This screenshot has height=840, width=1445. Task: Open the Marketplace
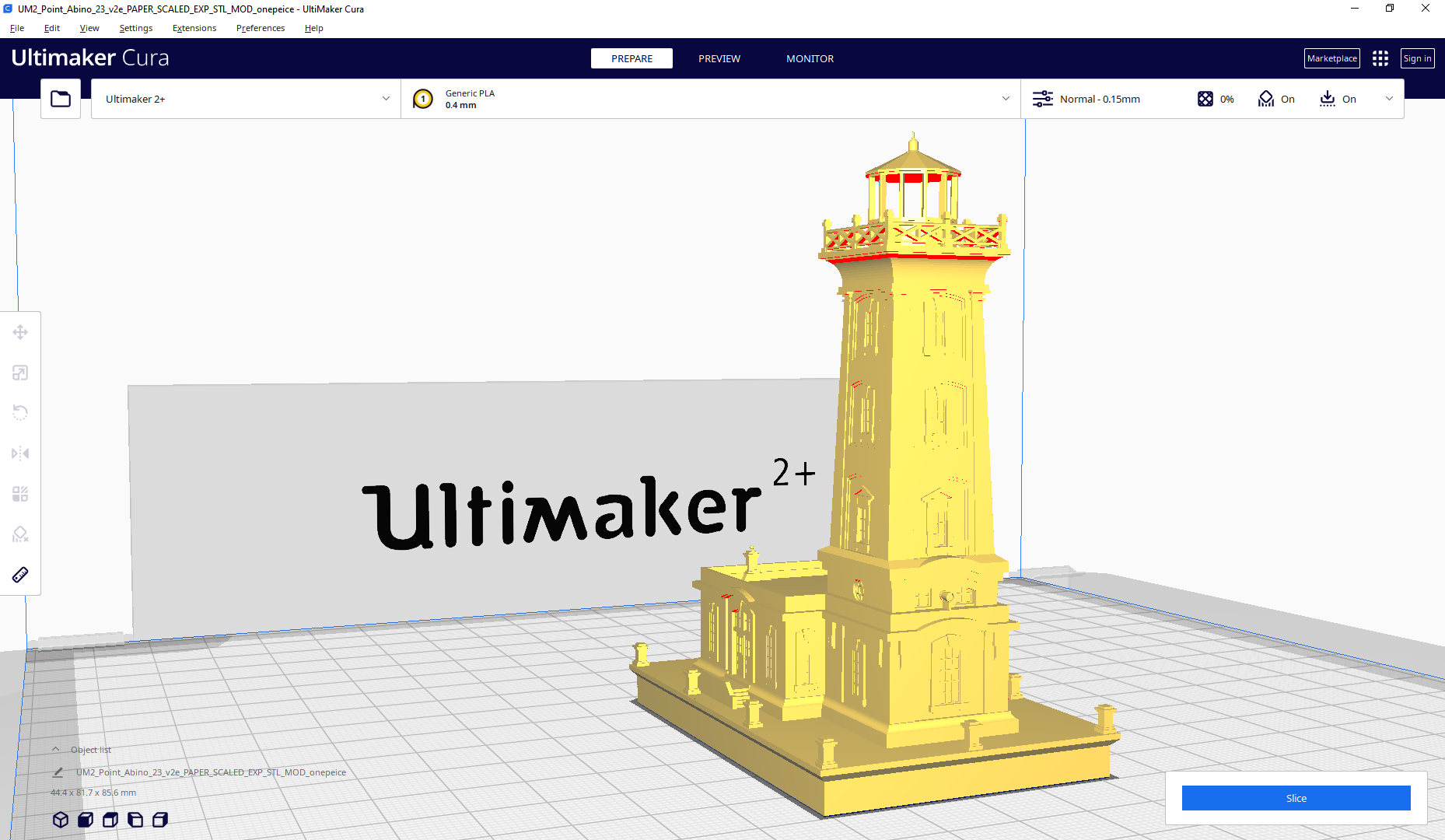pyautogui.click(x=1331, y=58)
